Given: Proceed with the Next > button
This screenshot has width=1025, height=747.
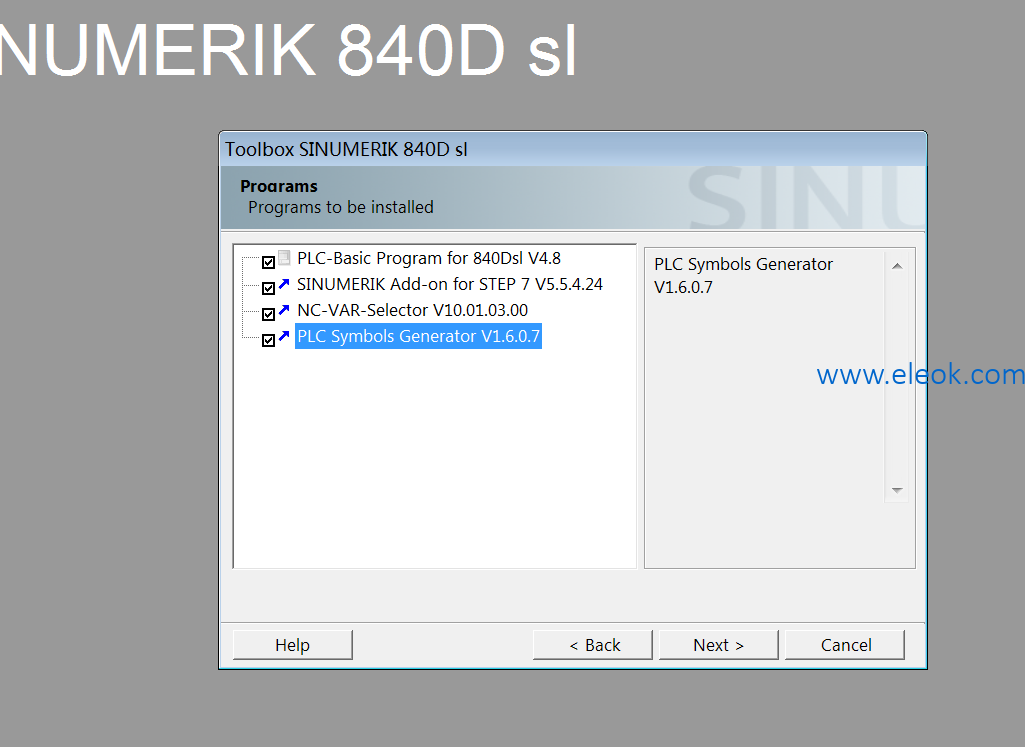Looking at the screenshot, I should (x=718, y=645).
